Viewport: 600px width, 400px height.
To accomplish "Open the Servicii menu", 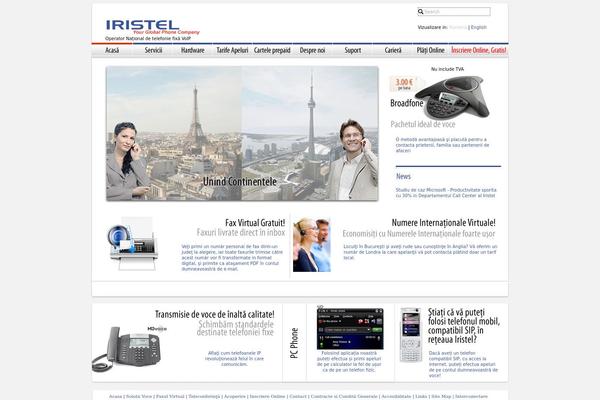I will [x=153, y=50].
